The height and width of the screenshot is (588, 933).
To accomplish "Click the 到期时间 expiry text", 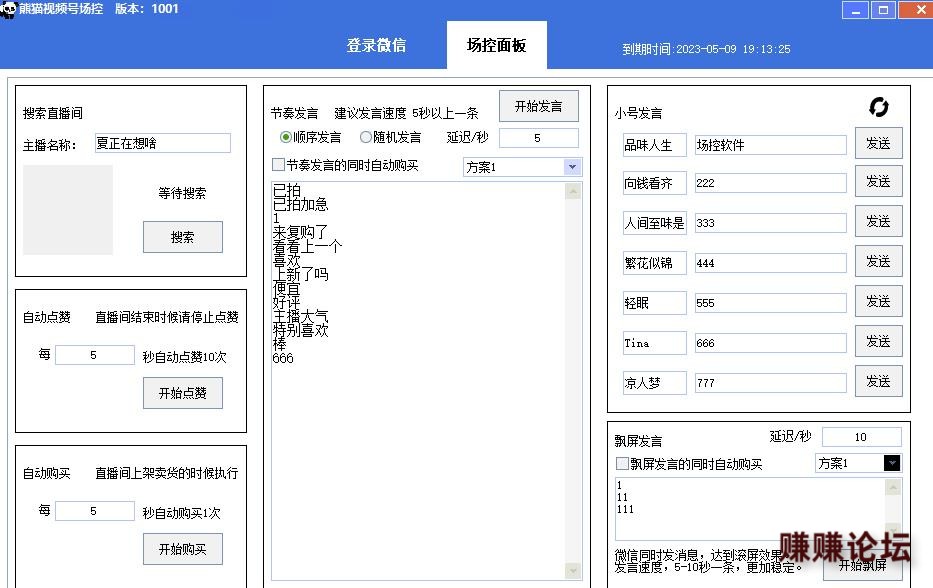I will [706, 49].
